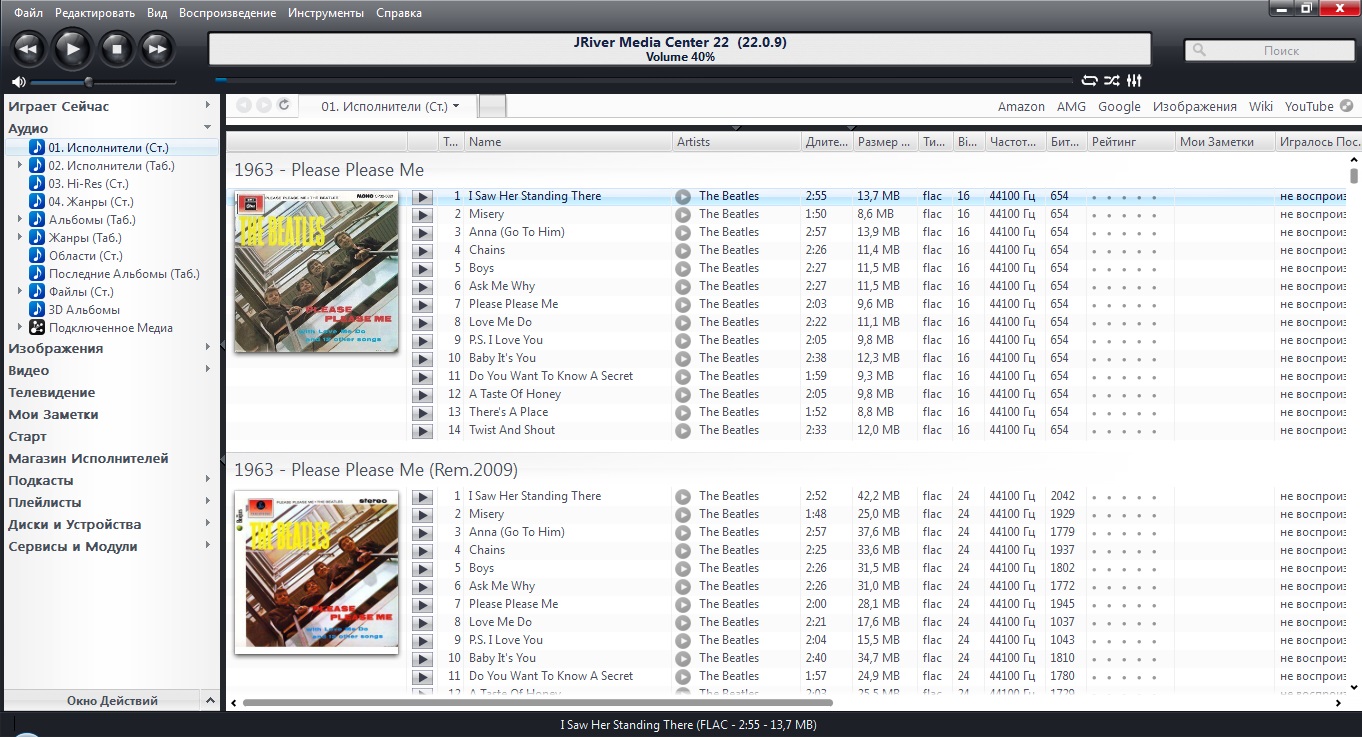
Task: Expand the Играет Сейчас section arrow
Action: pyautogui.click(x=208, y=106)
